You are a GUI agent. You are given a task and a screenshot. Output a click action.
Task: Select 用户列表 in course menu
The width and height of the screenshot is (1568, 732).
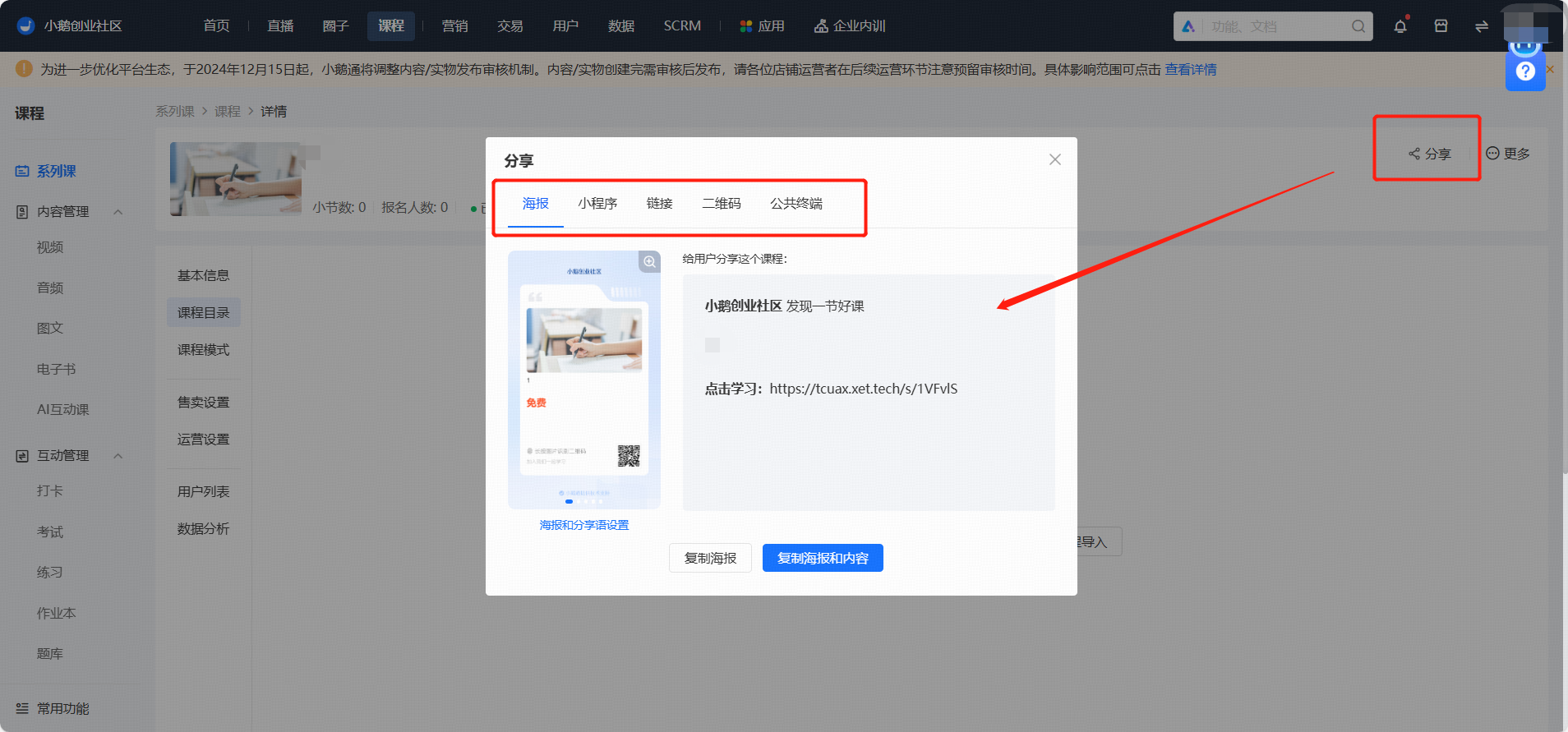(204, 491)
